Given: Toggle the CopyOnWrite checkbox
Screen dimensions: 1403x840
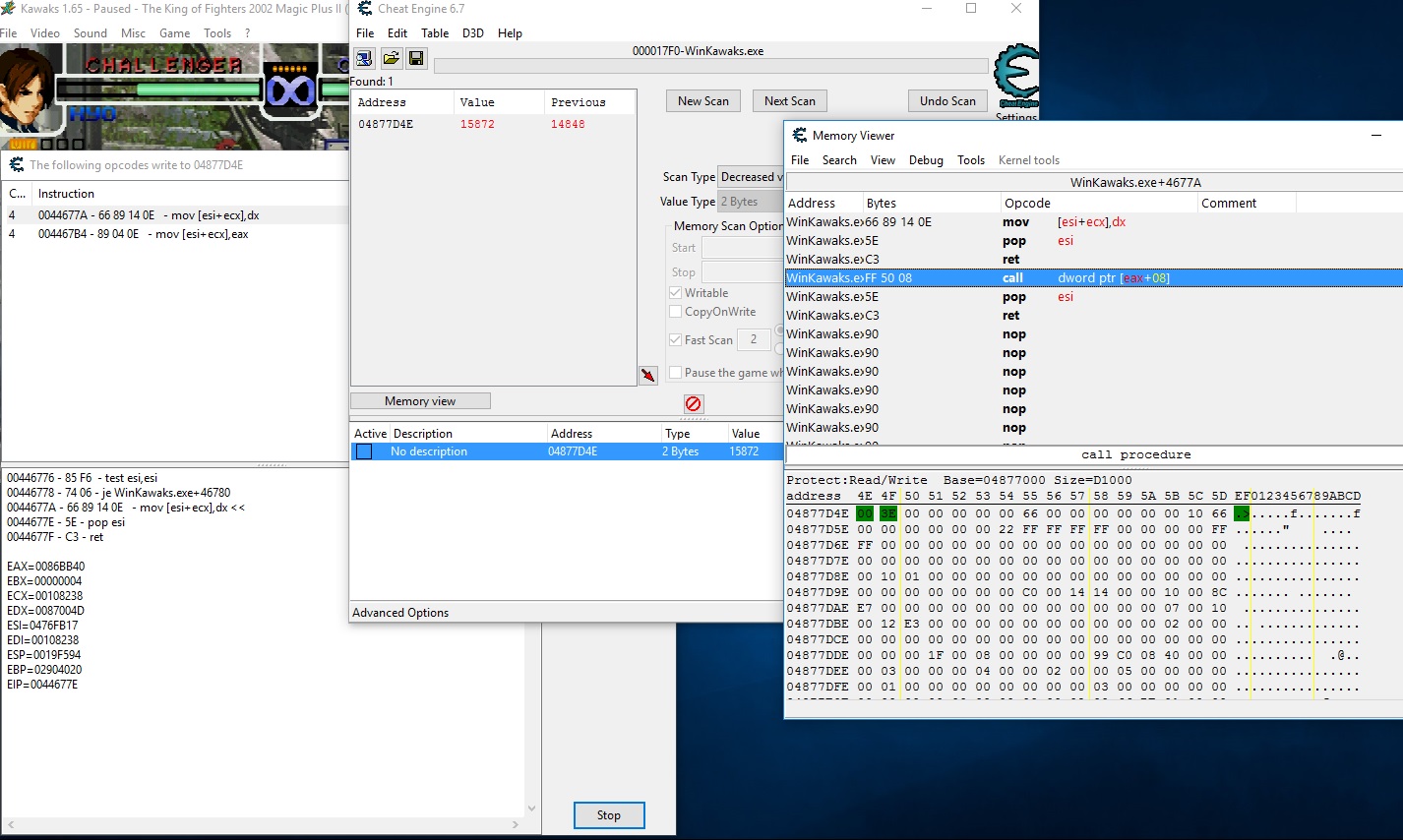Looking at the screenshot, I should (x=676, y=312).
